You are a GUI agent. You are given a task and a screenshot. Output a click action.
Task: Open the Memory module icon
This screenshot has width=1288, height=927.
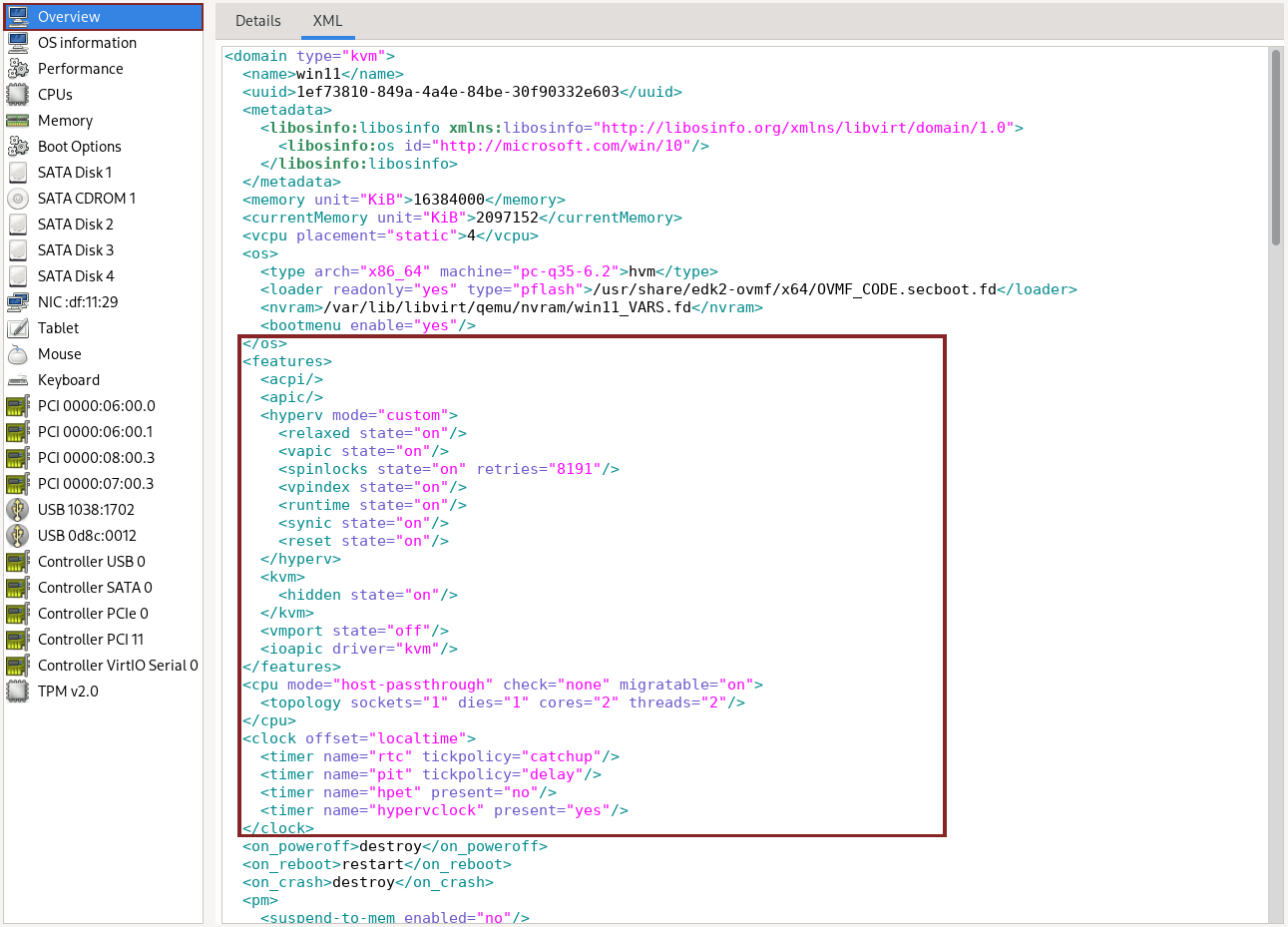coord(18,121)
